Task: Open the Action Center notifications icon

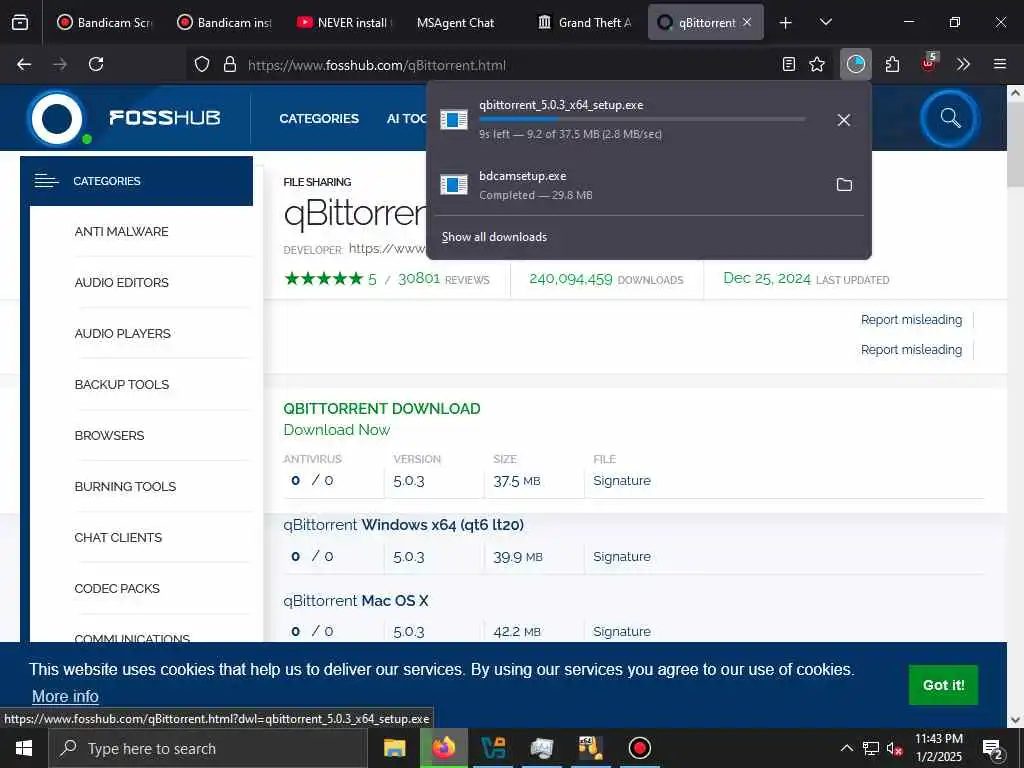Action: coord(993,749)
